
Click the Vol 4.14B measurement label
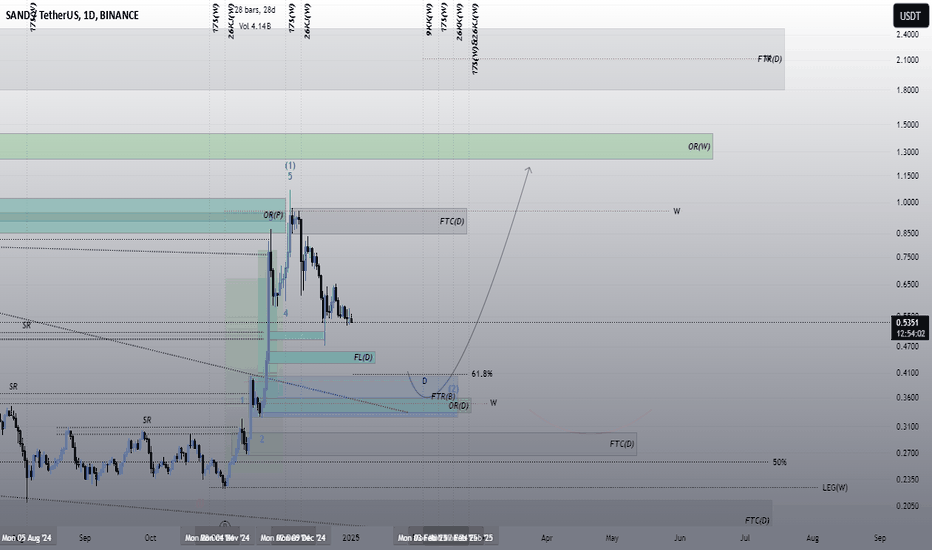pos(255,27)
